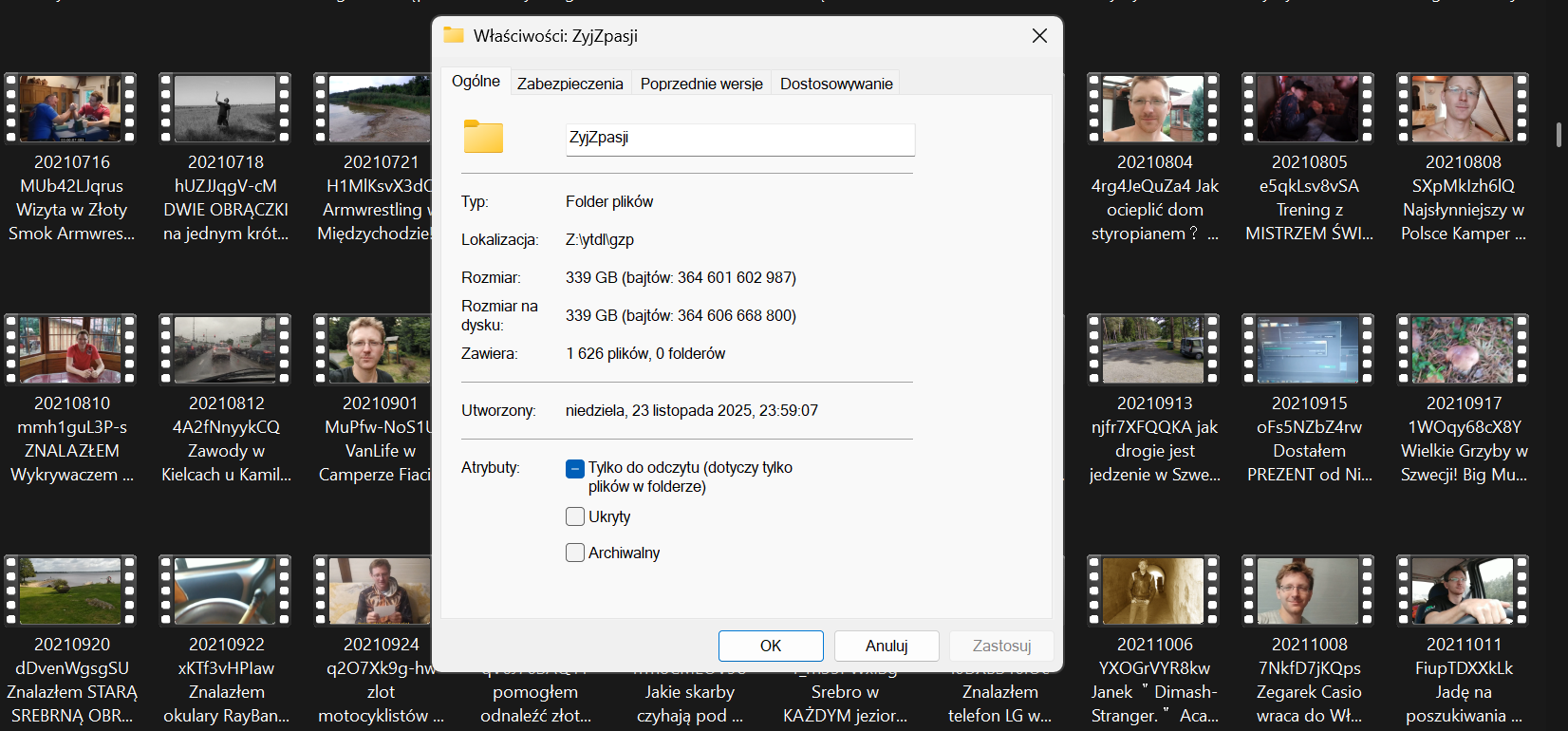Click the folder name field ZyjZpasji
The image size is (1568, 731).
tap(739, 139)
